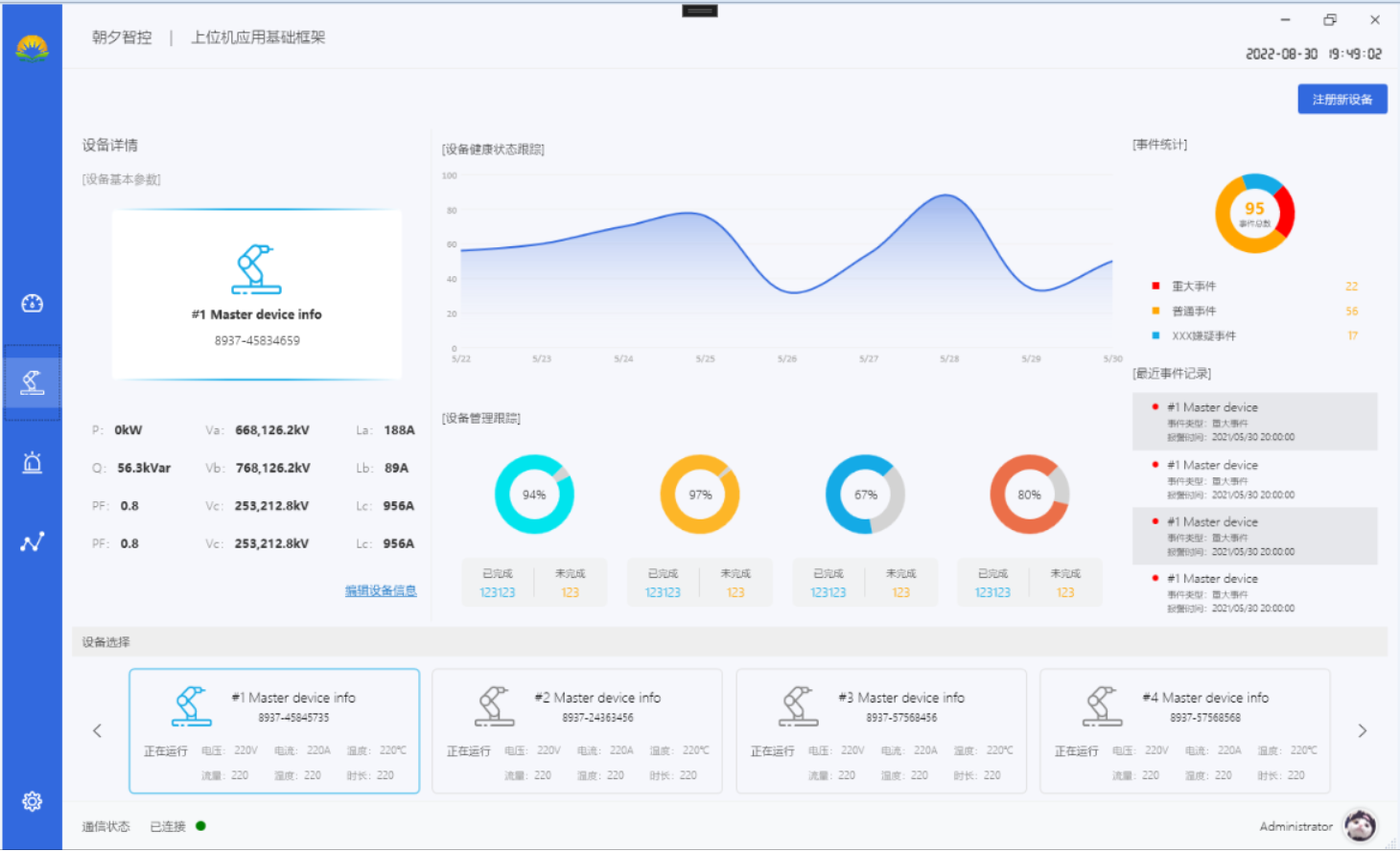Select the #2 Master device info card
1400x852 pixels.
pos(577,731)
